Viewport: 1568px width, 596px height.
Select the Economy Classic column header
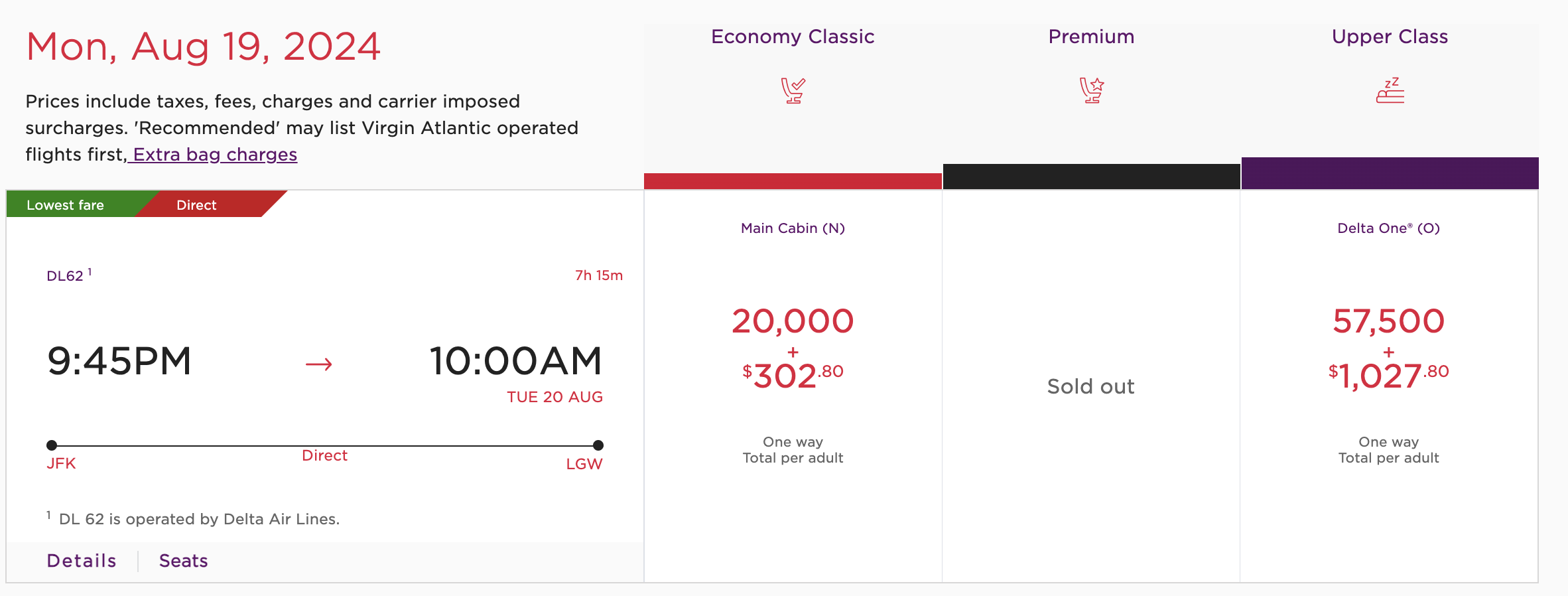click(793, 37)
